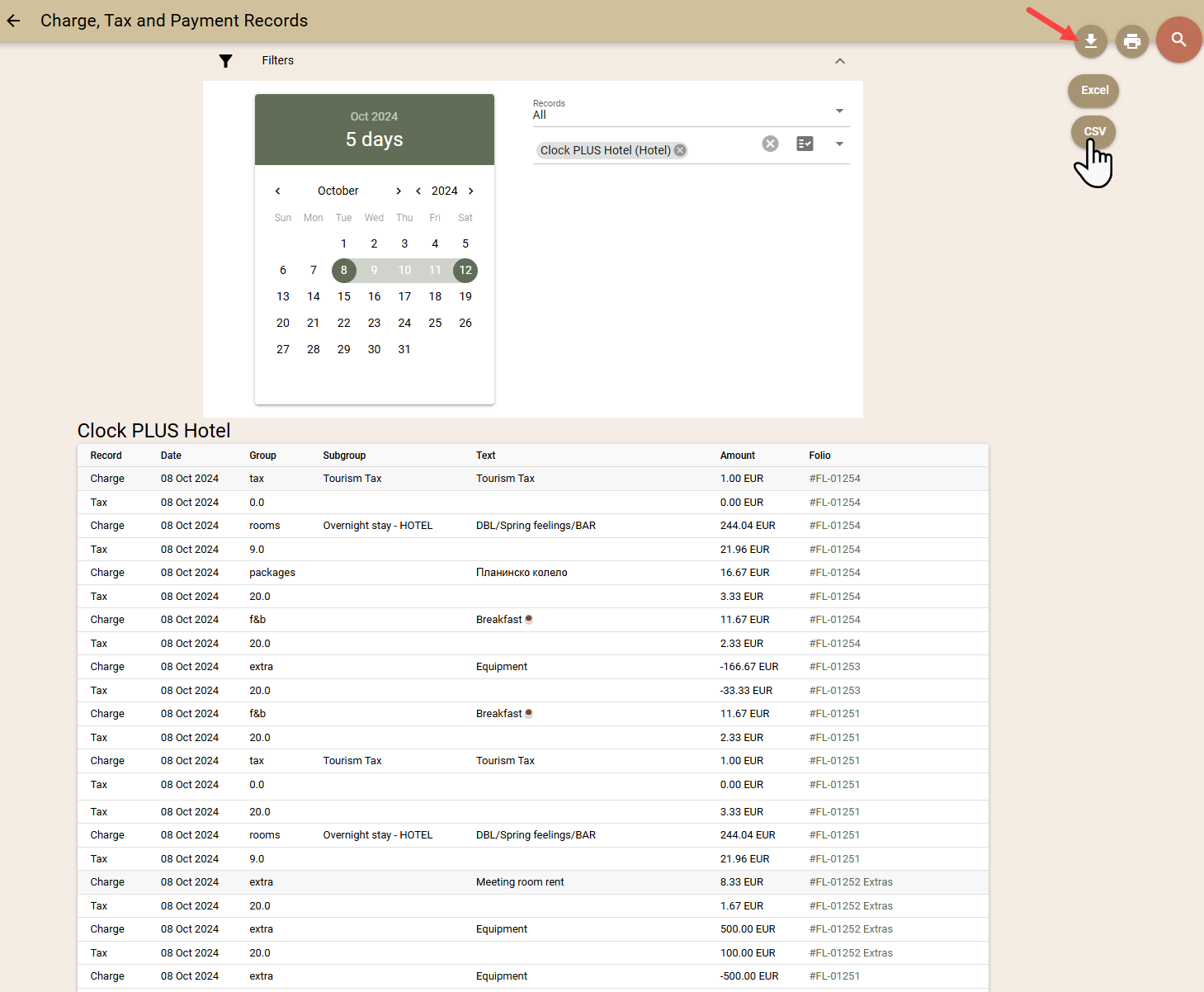Expand the hotel selection dropdown arrow
This screenshot has width=1204, height=992.
click(839, 144)
